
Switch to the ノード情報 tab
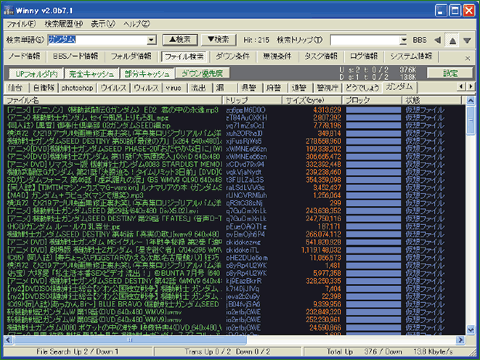click(x=24, y=56)
